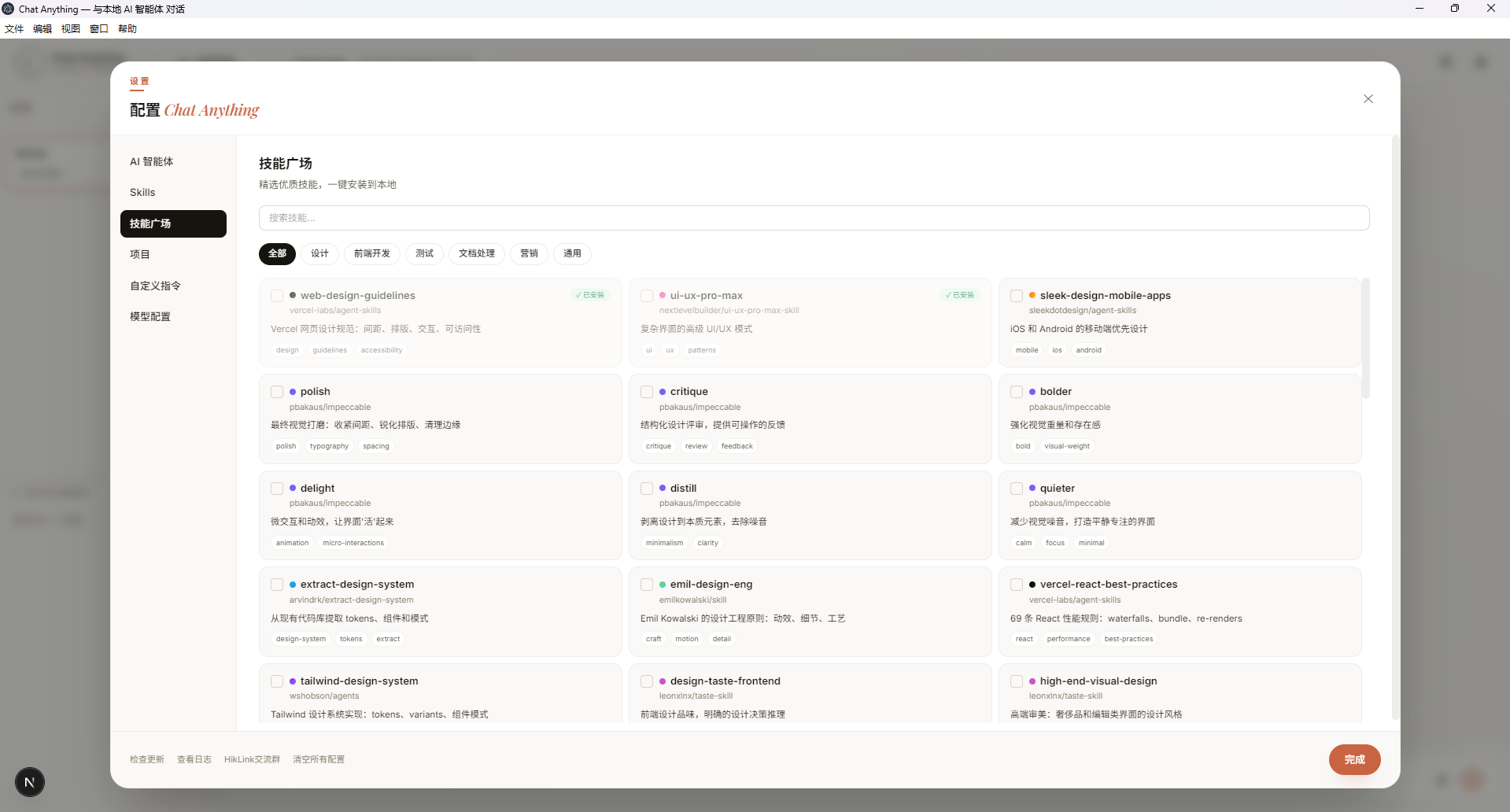Open the 自定义指令 section
Viewport: 1510px width, 812px height.
(173, 286)
